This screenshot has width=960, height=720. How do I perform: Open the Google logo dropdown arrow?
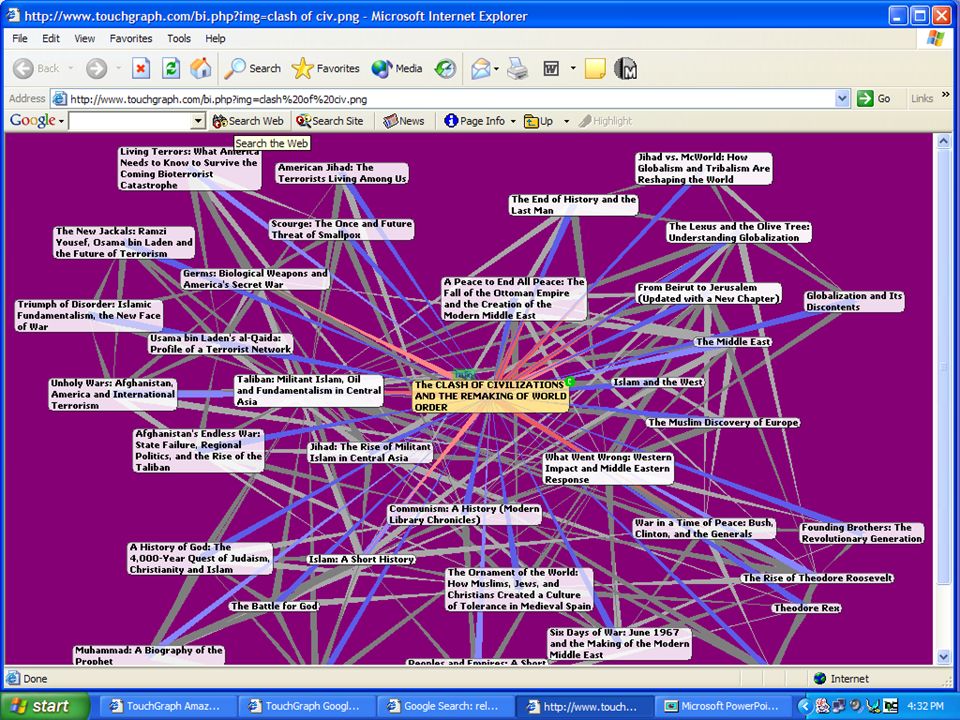pyautogui.click(x=61, y=121)
